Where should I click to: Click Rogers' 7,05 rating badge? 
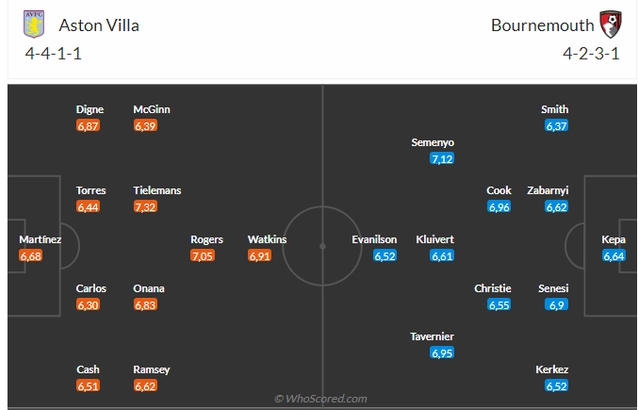click(x=202, y=255)
